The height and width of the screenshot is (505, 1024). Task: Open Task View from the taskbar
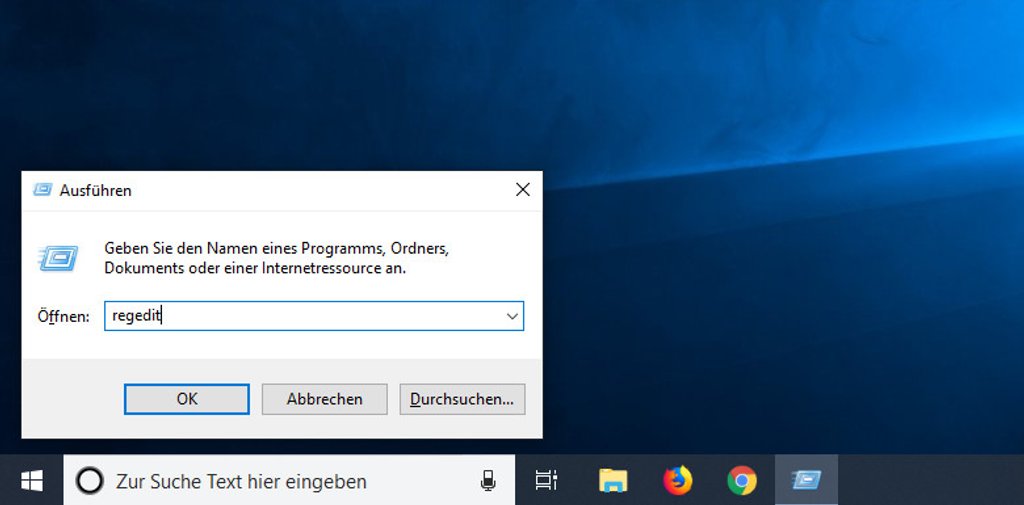click(546, 481)
